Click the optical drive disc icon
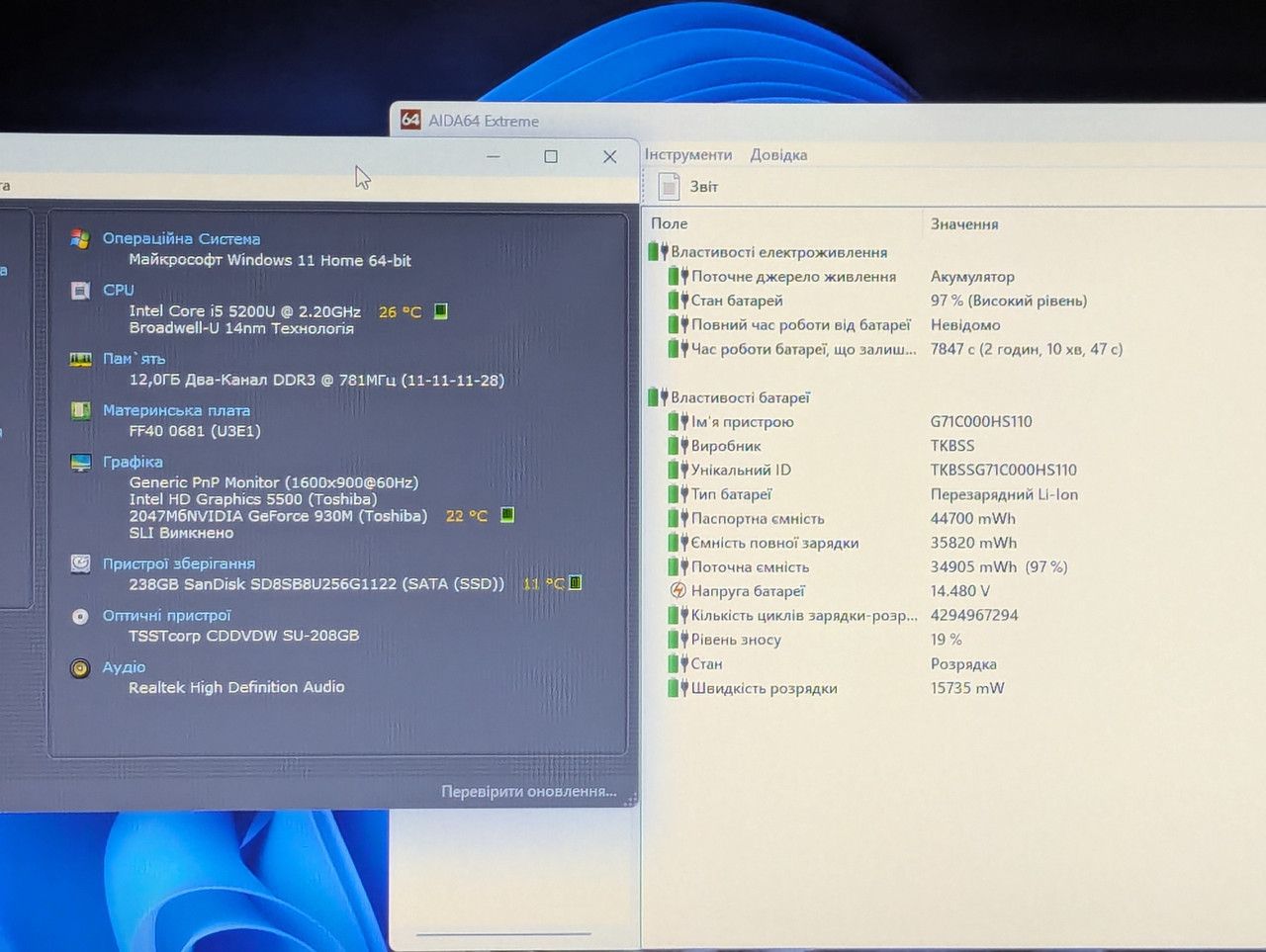1266x952 pixels. click(80, 616)
